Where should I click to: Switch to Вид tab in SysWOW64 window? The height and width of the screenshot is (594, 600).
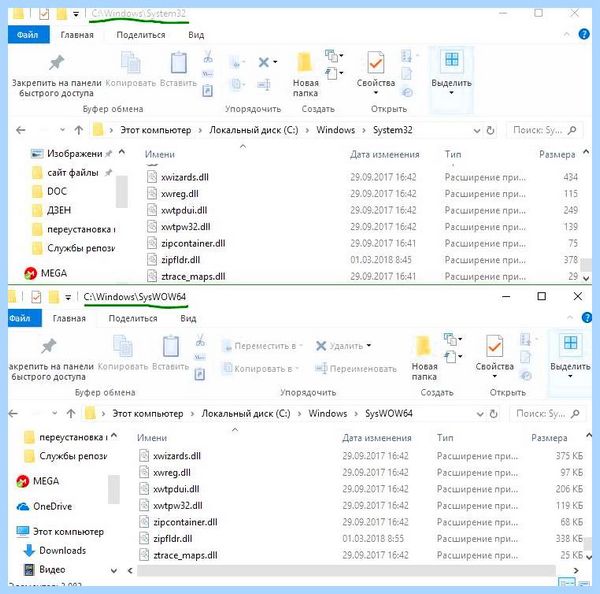point(188,318)
